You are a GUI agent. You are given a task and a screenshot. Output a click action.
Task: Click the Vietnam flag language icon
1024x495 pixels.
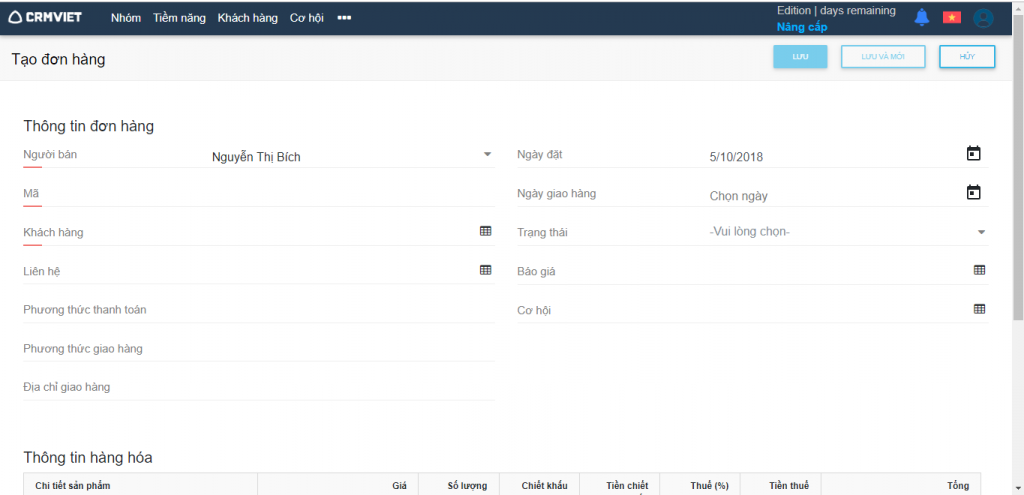coord(951,17)
